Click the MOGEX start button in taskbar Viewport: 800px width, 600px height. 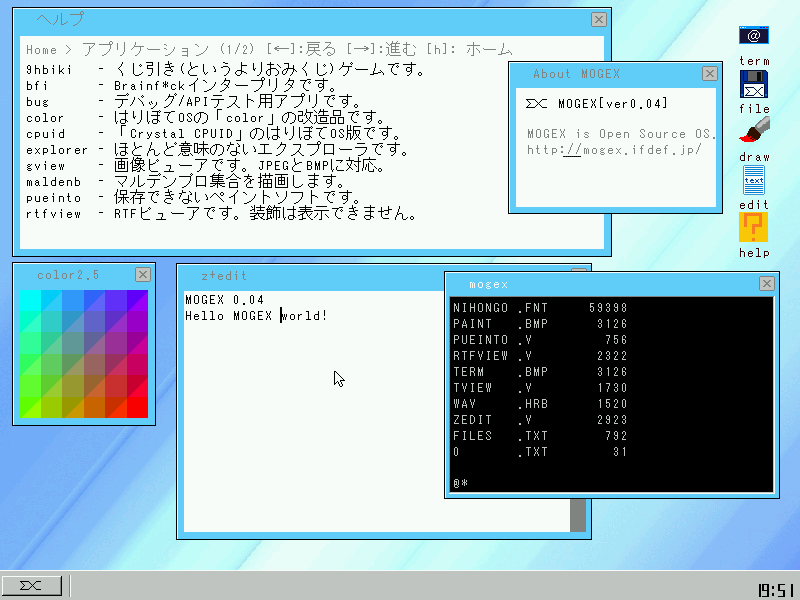[32, 586]
